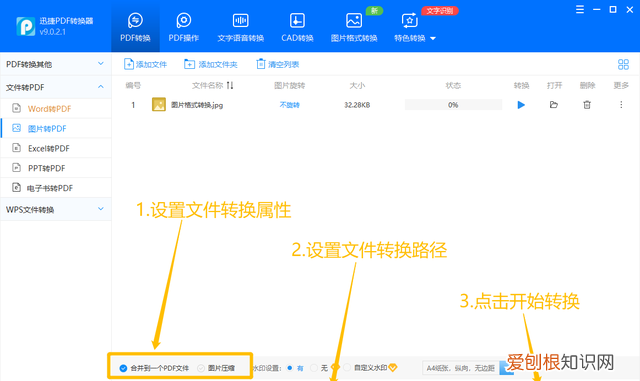The width and height of the screenshot is (640, 381).
Task: Open 图片格式转换 tab
Action: click(353, 27)
